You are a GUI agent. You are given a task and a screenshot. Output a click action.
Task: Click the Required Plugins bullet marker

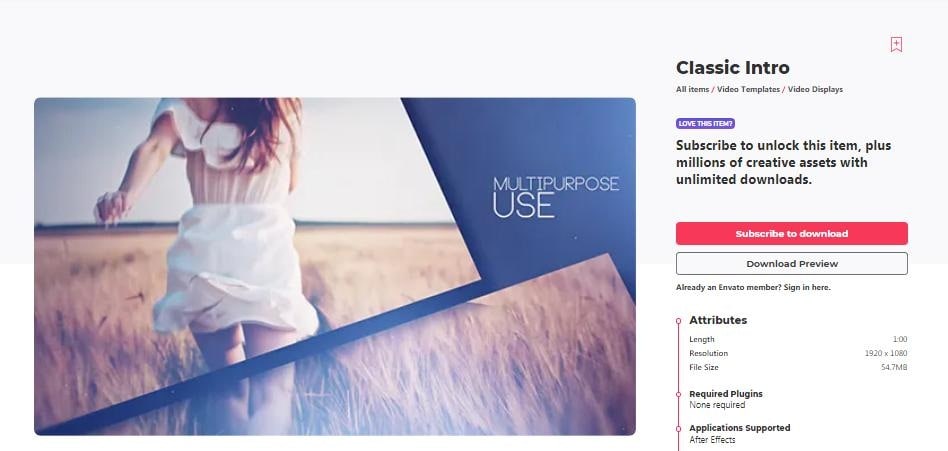coord(679,394)
